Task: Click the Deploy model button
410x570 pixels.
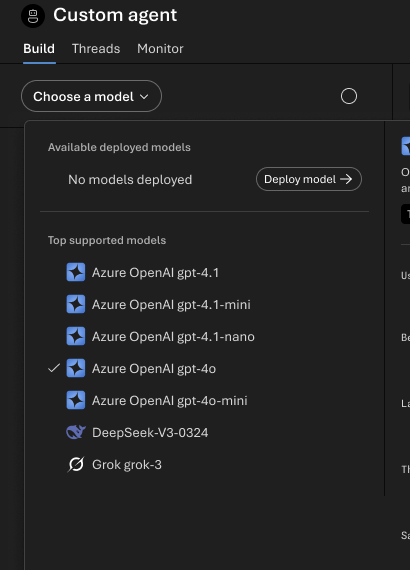Action: coord(309,179)
